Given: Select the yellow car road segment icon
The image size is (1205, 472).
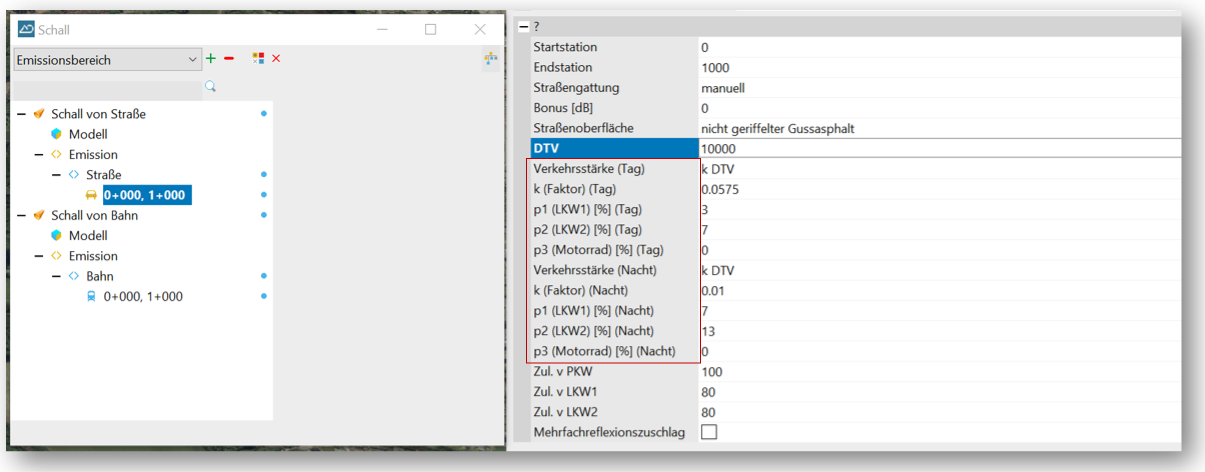Looking at the screenshot, I should tap(92, 195).
